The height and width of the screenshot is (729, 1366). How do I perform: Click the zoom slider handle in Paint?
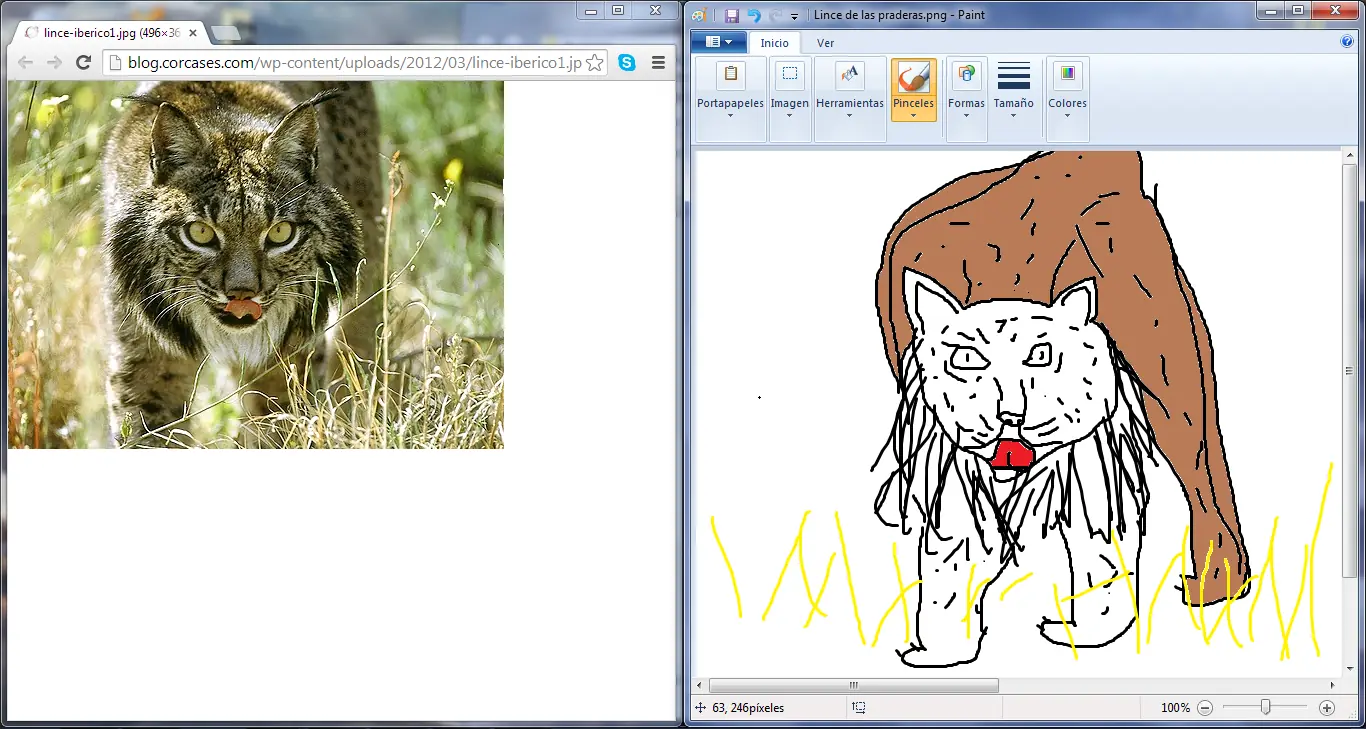click(x=1265, y=708)
